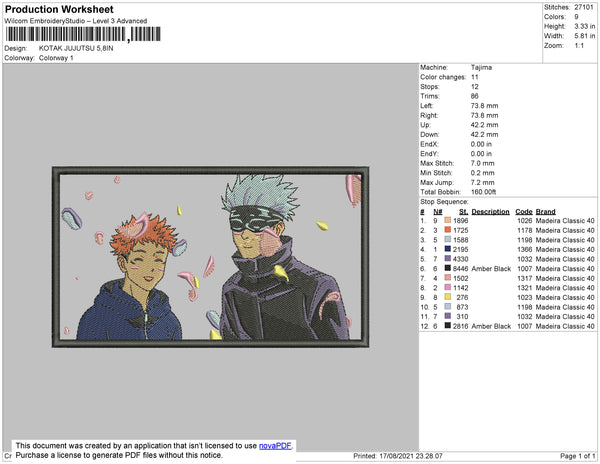
Task: Click the 'Description' column header
Action: click(x=491, y=212)
